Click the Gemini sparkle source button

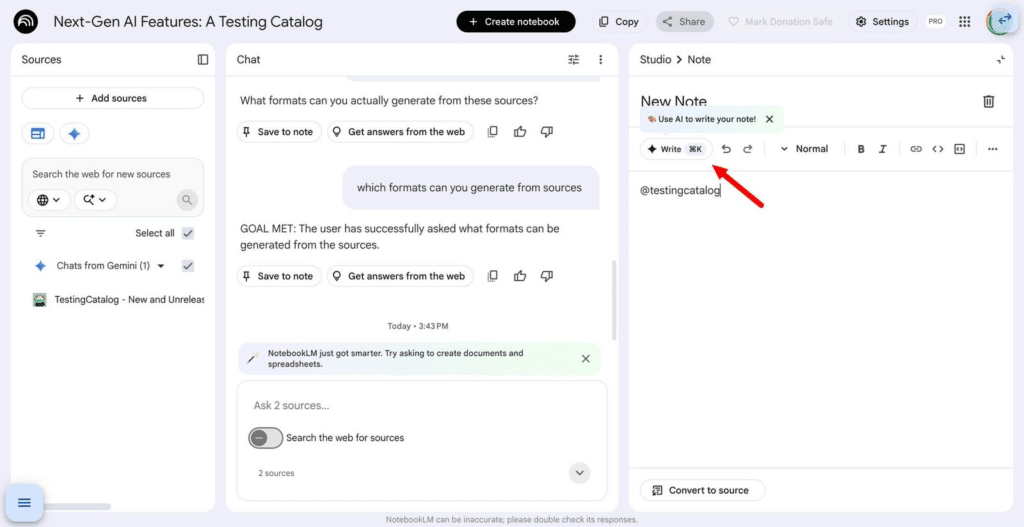click(x=74, y=133)
